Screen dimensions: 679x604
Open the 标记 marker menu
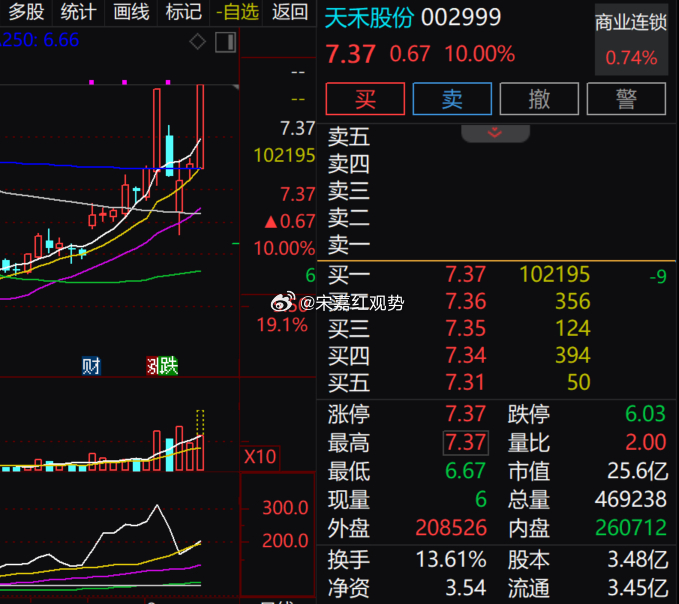point(184,12)
